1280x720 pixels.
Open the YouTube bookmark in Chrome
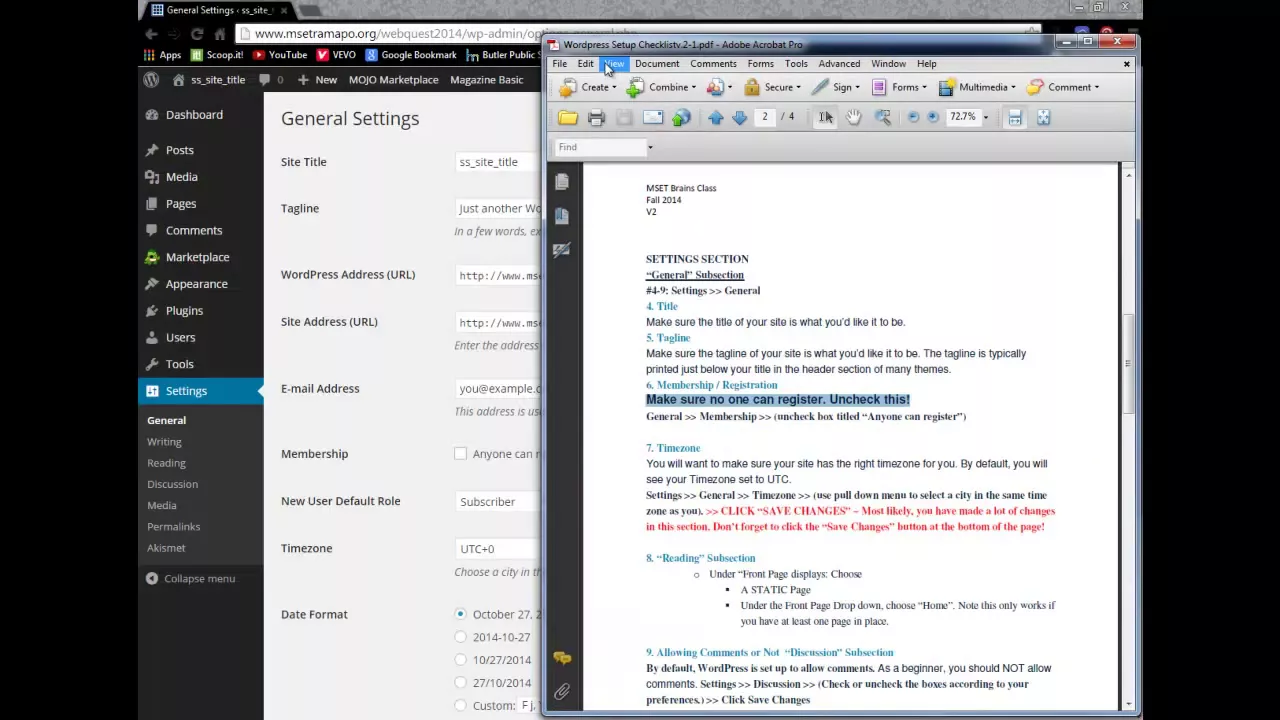point(279,55)
